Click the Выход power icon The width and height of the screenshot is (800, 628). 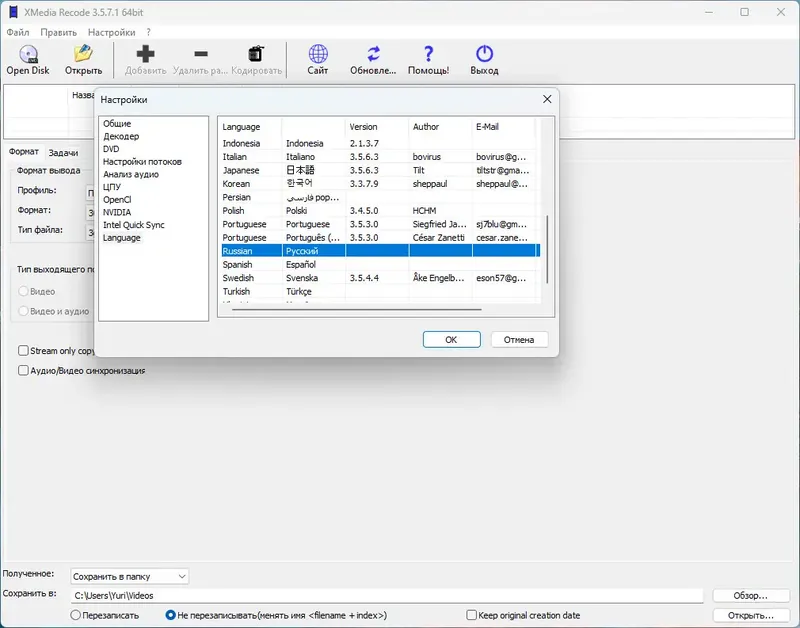tap(484, 54)
